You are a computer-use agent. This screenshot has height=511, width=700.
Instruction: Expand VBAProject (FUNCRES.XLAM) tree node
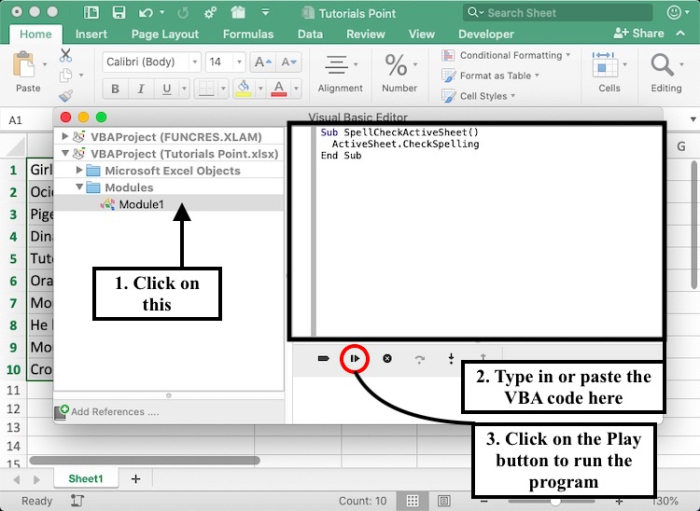tap(65, 136)
